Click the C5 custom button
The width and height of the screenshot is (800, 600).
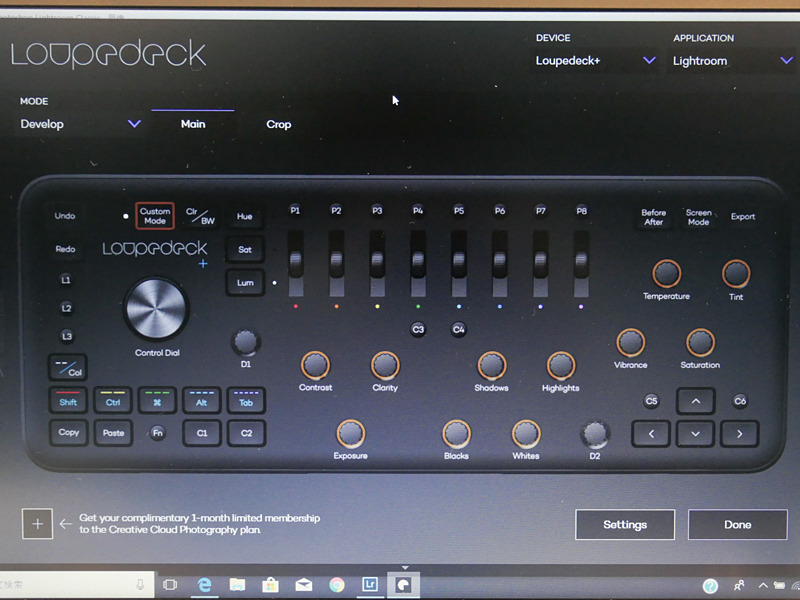pos(652,401)
